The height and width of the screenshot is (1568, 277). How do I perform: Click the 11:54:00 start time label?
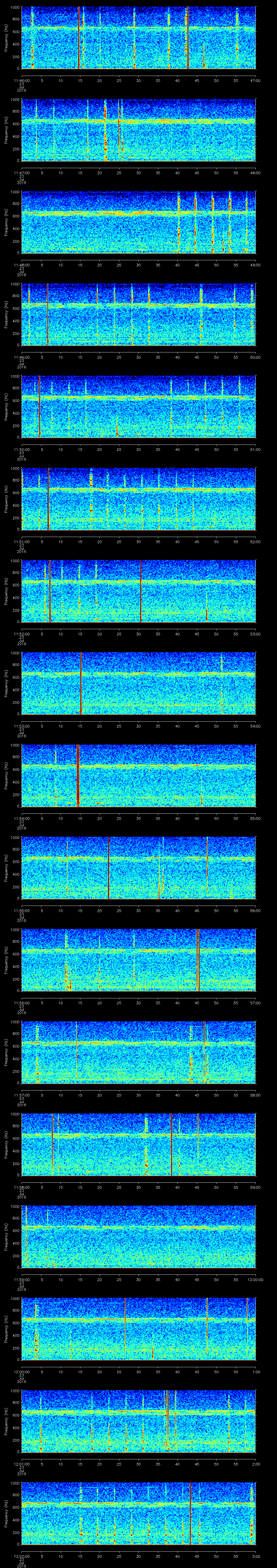coord(21,818)
